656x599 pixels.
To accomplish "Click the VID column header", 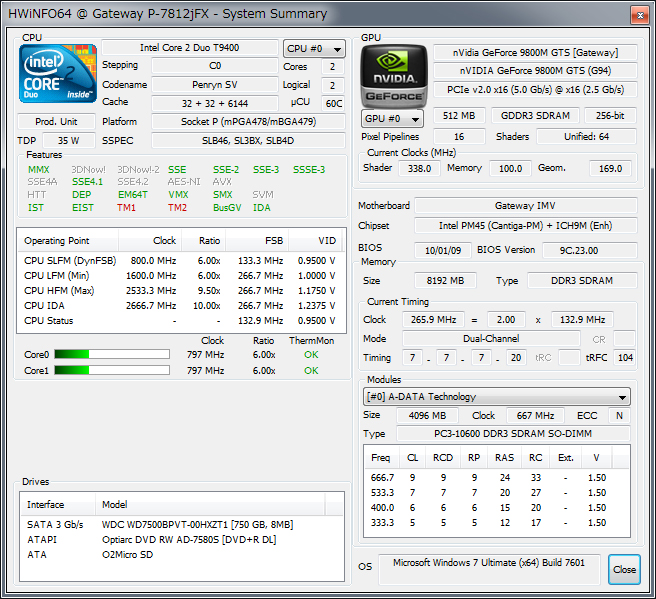I will point(316,241).
